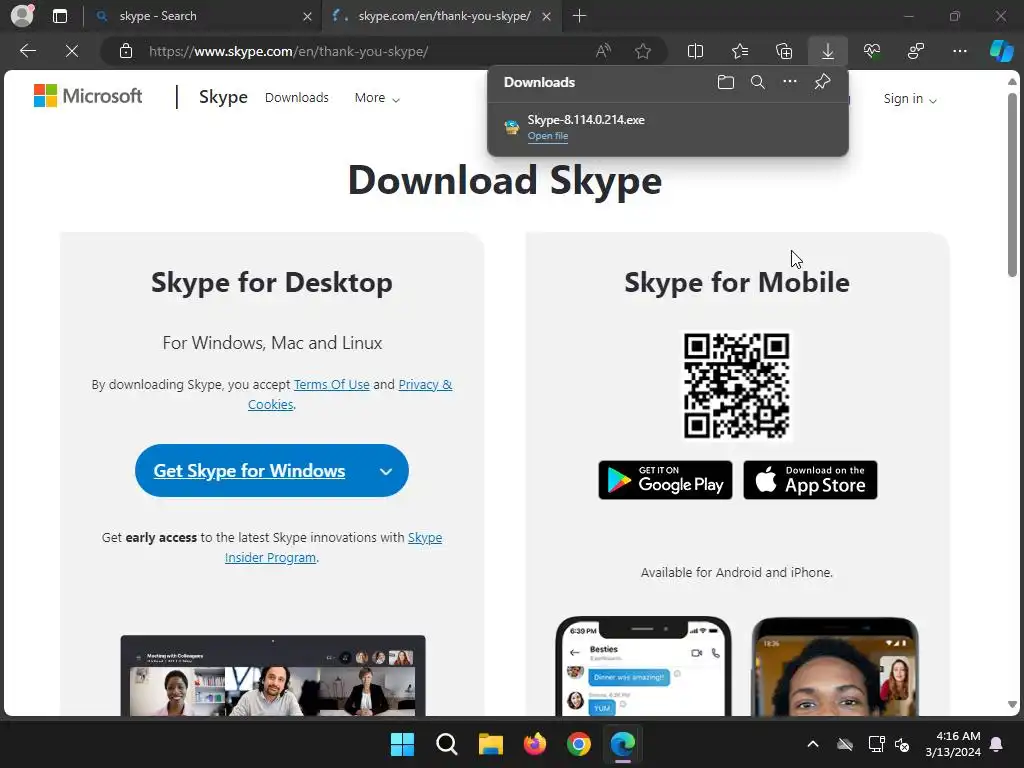Viewport: 1024px width, 768px height.
Task: Open the notifications bell
Action: [x=997, y=744]
